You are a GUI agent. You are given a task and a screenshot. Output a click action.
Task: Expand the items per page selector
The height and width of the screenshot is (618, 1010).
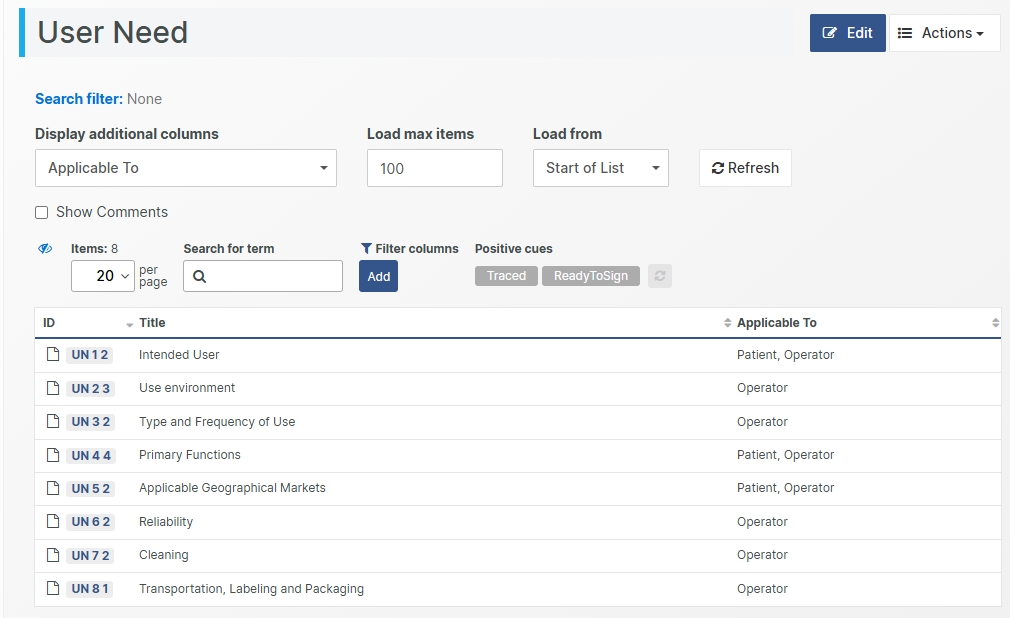[103, 276]
